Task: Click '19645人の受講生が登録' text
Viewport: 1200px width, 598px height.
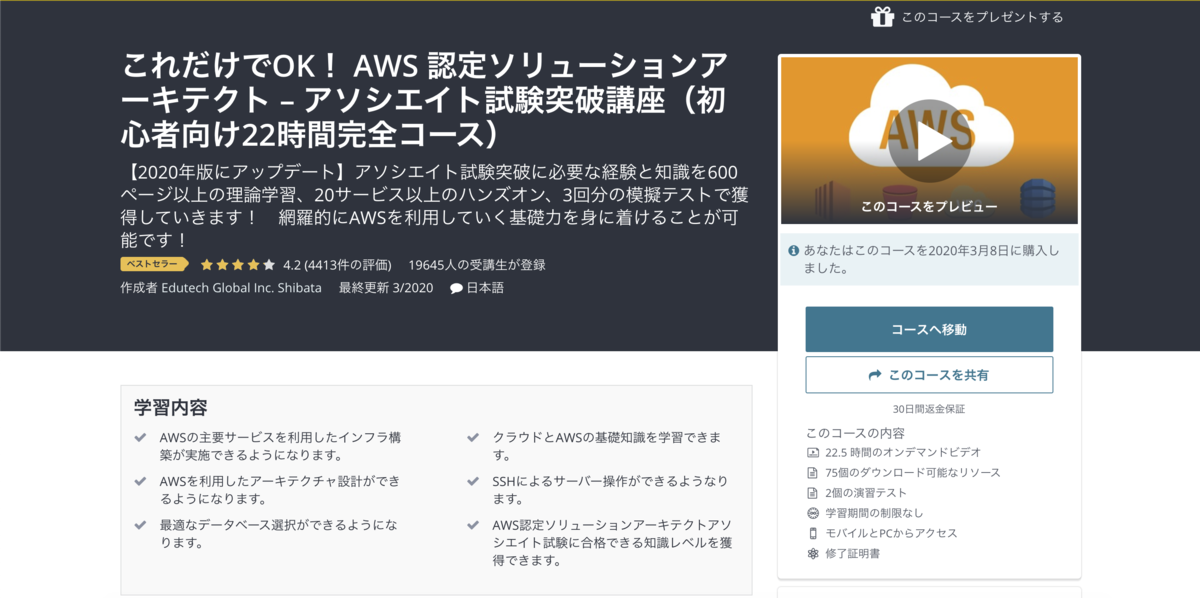Action: click(x=477, y=265)
